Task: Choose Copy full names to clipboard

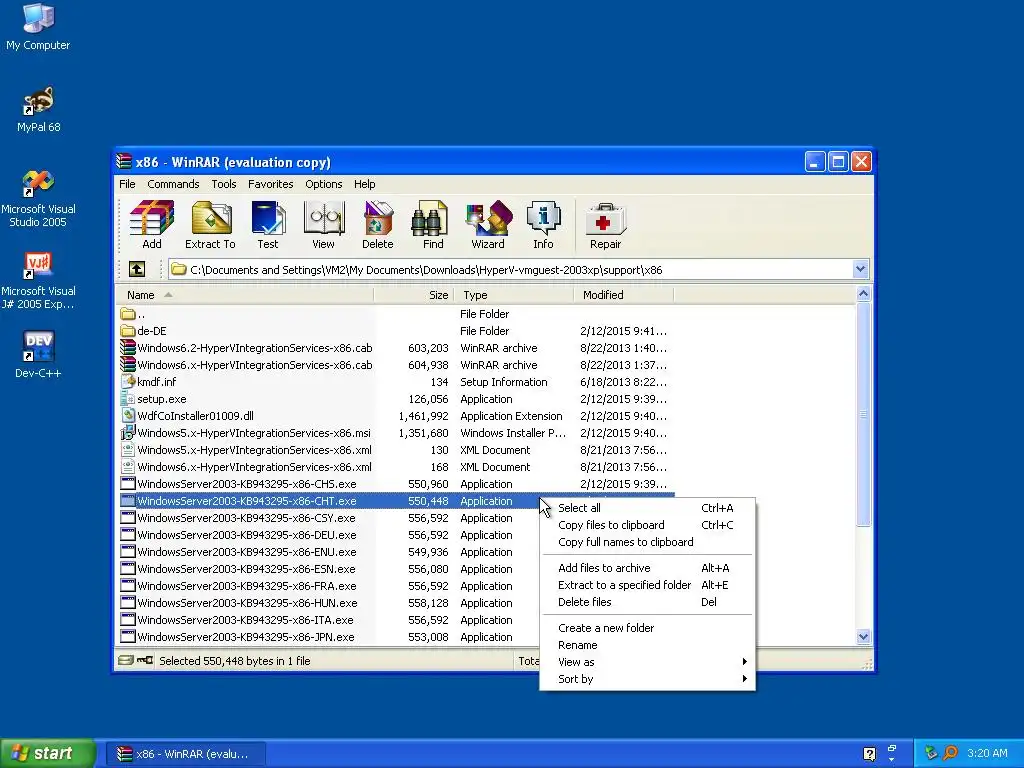Action: pyautogui.click(x=647, y=541)
